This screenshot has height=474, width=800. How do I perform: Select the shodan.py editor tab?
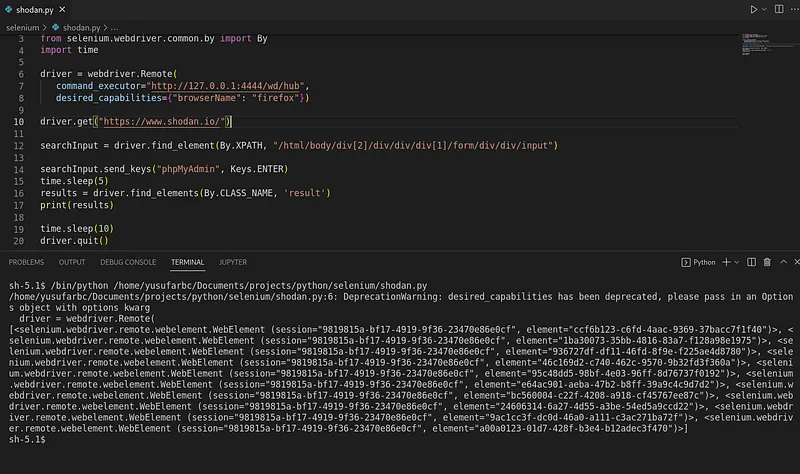[35, 9]
